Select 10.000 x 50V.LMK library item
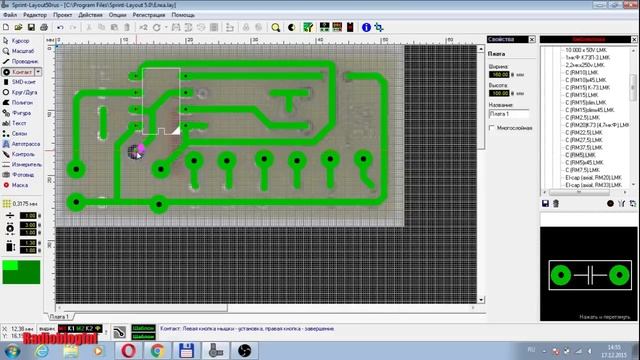The height and width of the screenshot is (360, 640). pos(586,50)
